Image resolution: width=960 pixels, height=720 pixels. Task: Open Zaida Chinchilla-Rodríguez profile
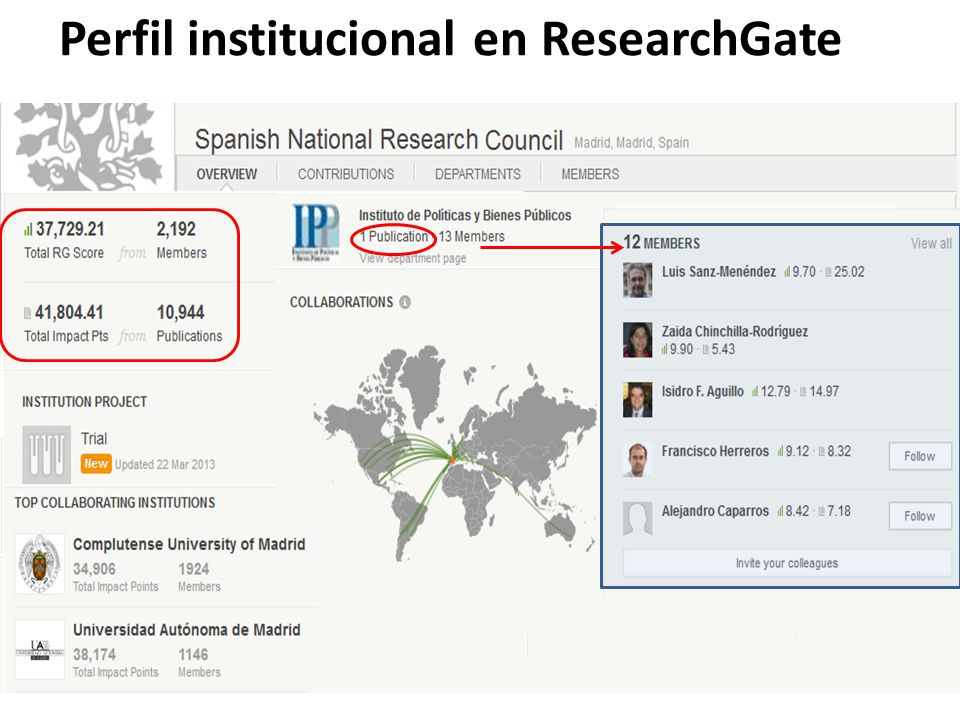point(735,332)
